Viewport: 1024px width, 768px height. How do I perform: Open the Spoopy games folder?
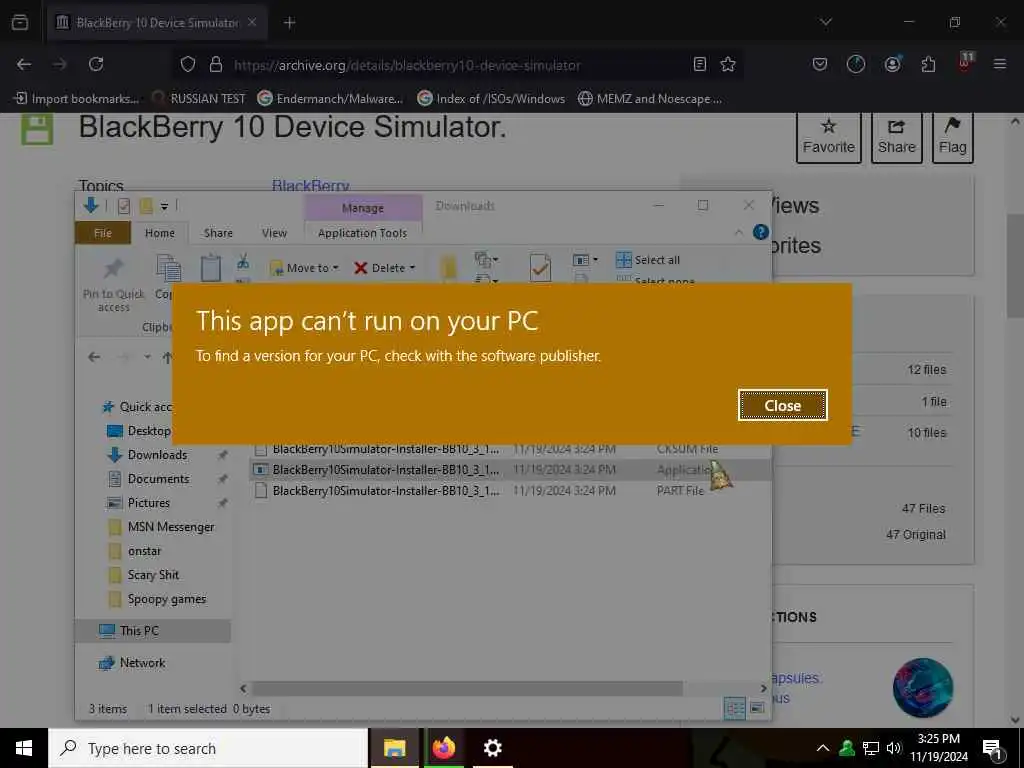click(167, 599)
